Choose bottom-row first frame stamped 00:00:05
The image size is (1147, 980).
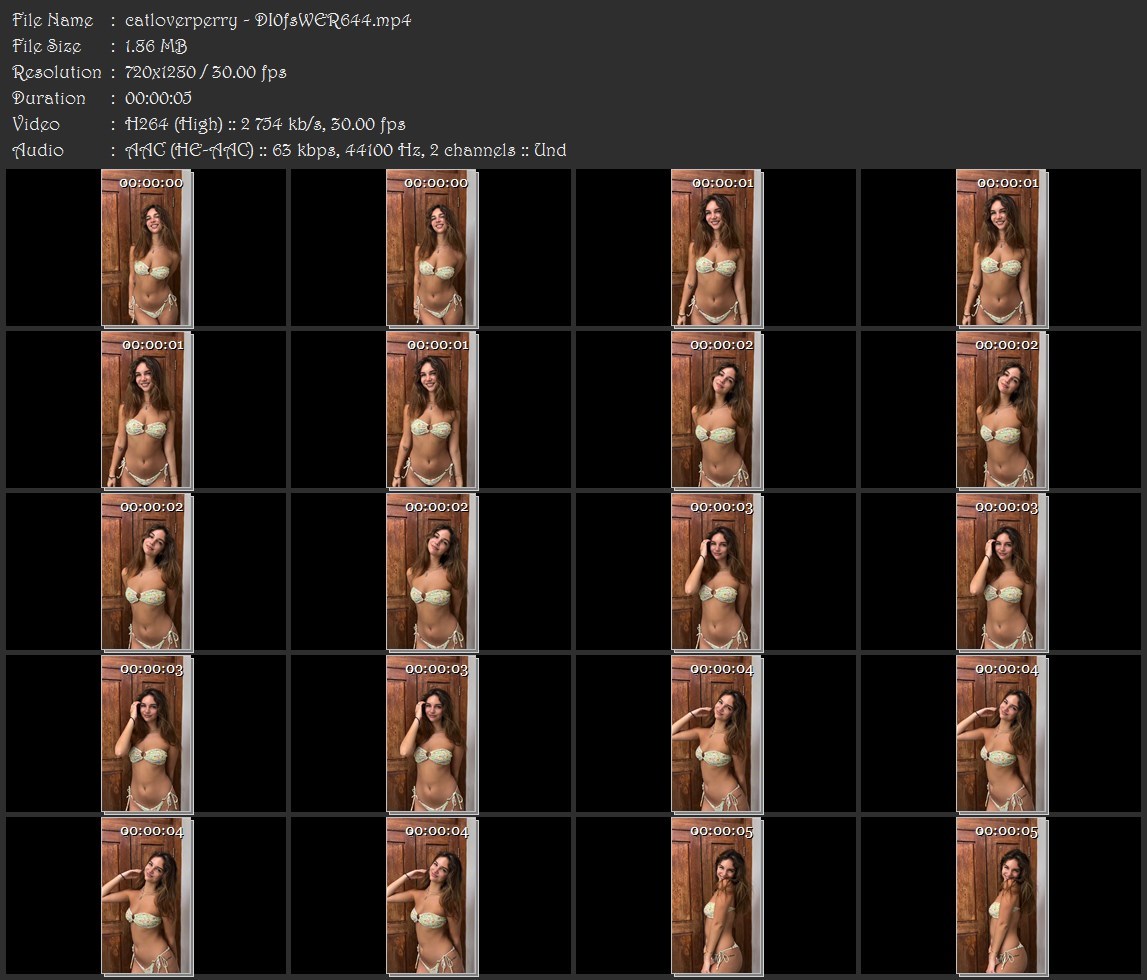[x=717, y=897]
